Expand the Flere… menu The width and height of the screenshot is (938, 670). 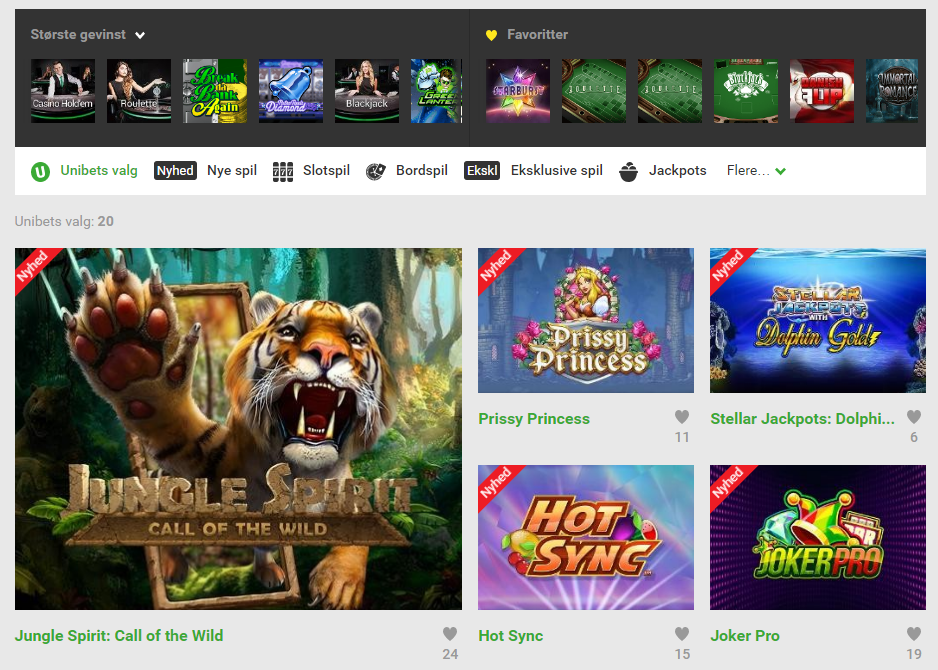[x=756, y=170]
